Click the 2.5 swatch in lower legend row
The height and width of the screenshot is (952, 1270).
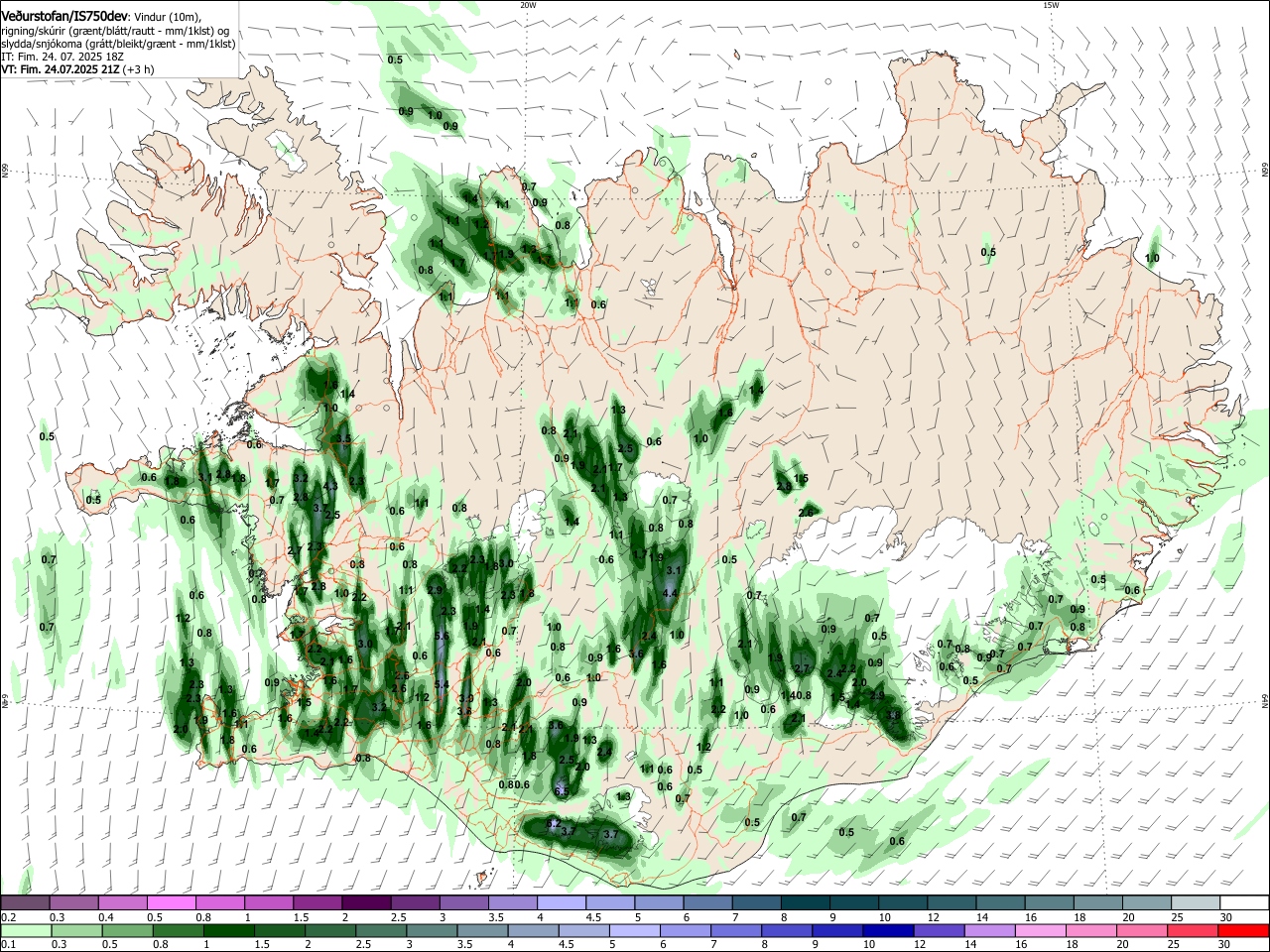click(x=380, y=930)
